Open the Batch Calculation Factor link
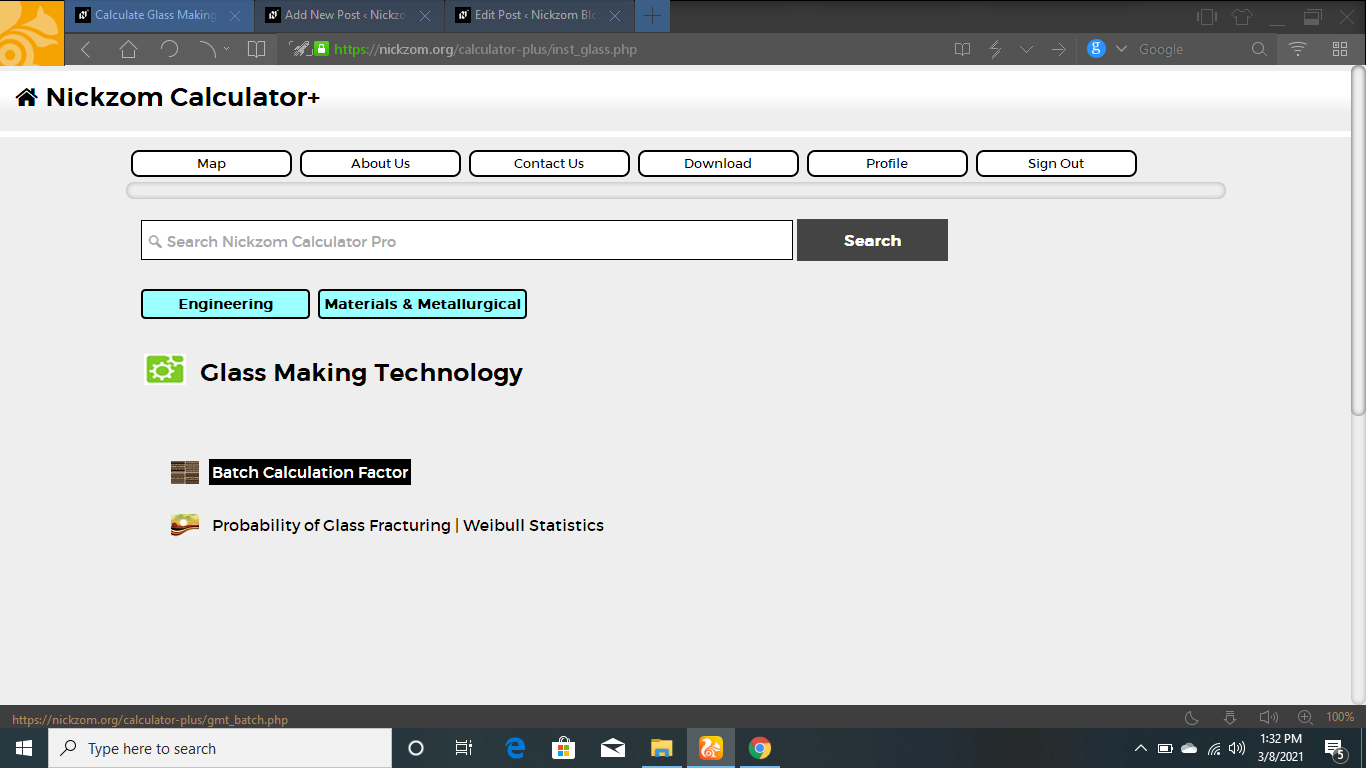 pyautogui.click(x=310, y=472)
